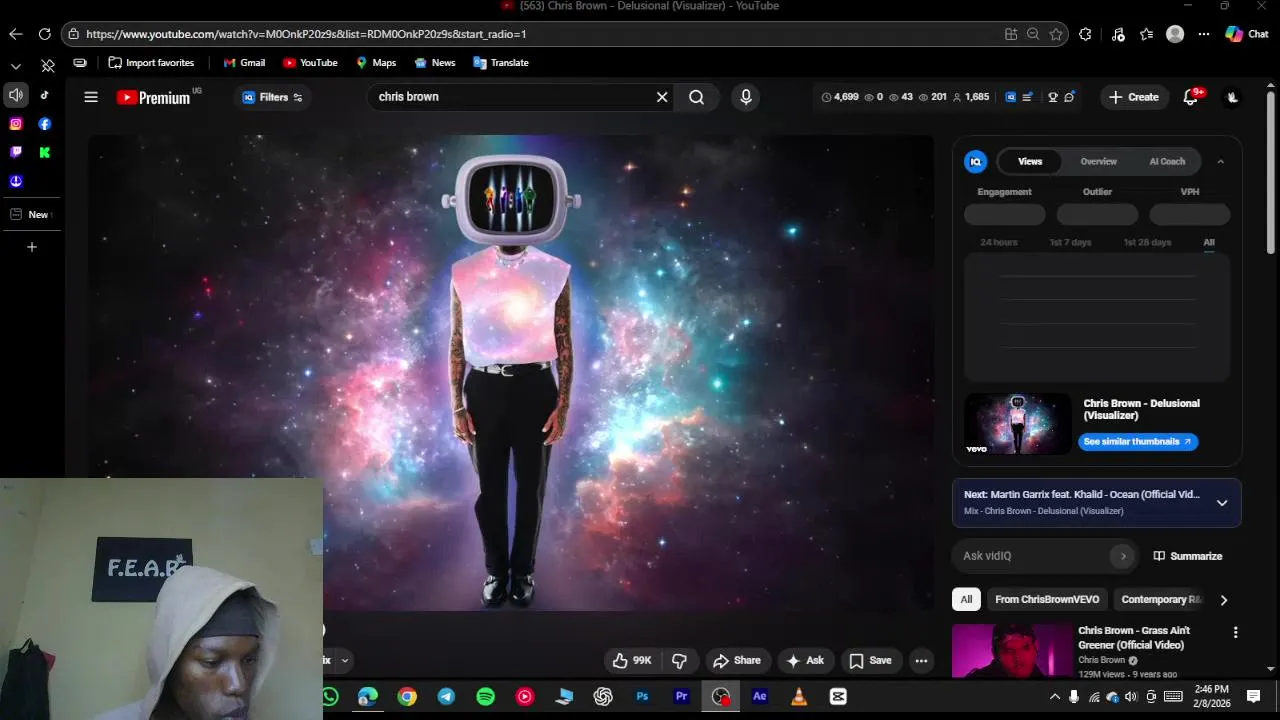The image size is (1280, 720).
Task: Show more filter chips arrow
Action: point(1223,600)
